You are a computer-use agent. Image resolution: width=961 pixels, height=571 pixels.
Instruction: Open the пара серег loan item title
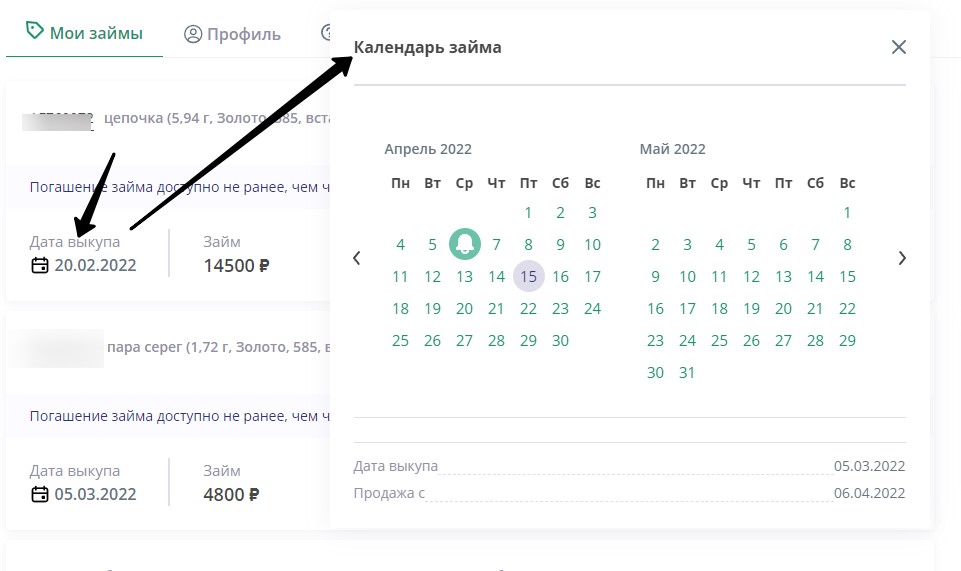[x=210, y=347]
